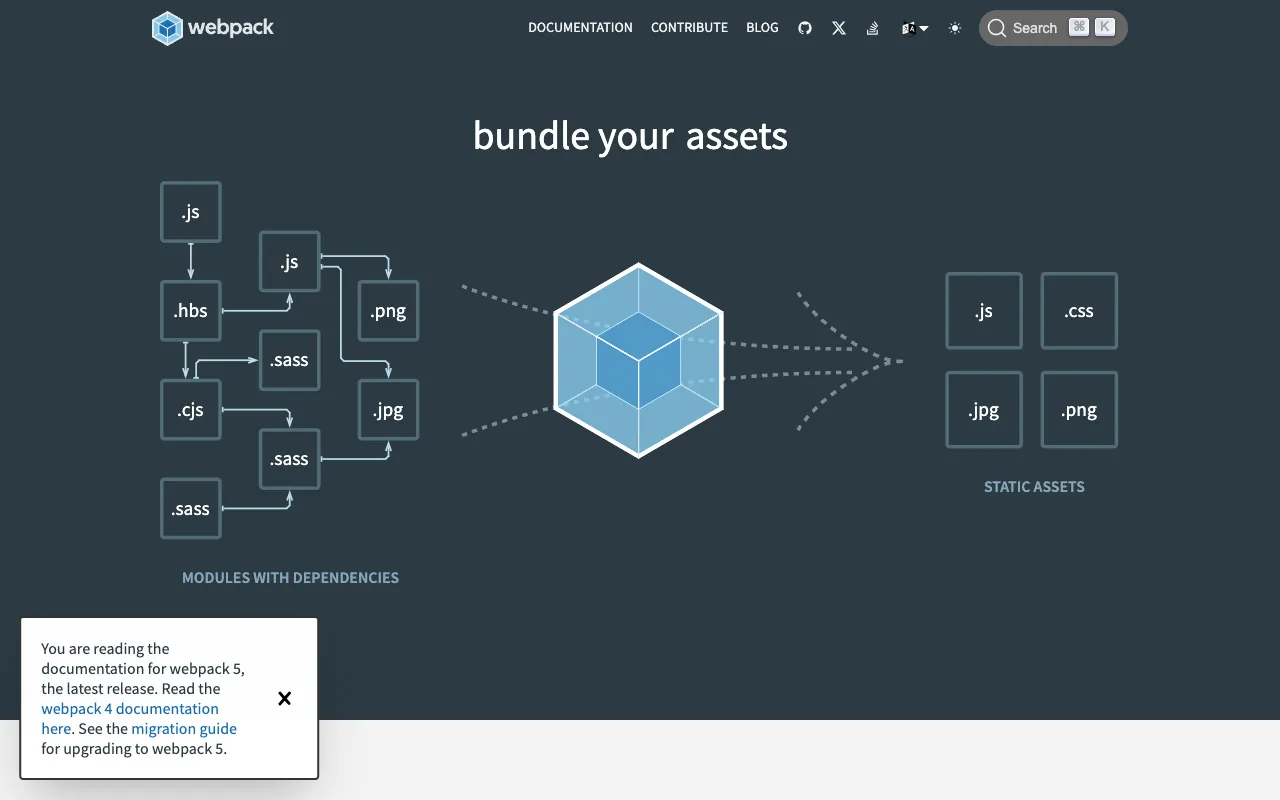Click the webpack wordmark in the header
Viewport: 1280px width, 800px height.
click(x=231, y=28)
